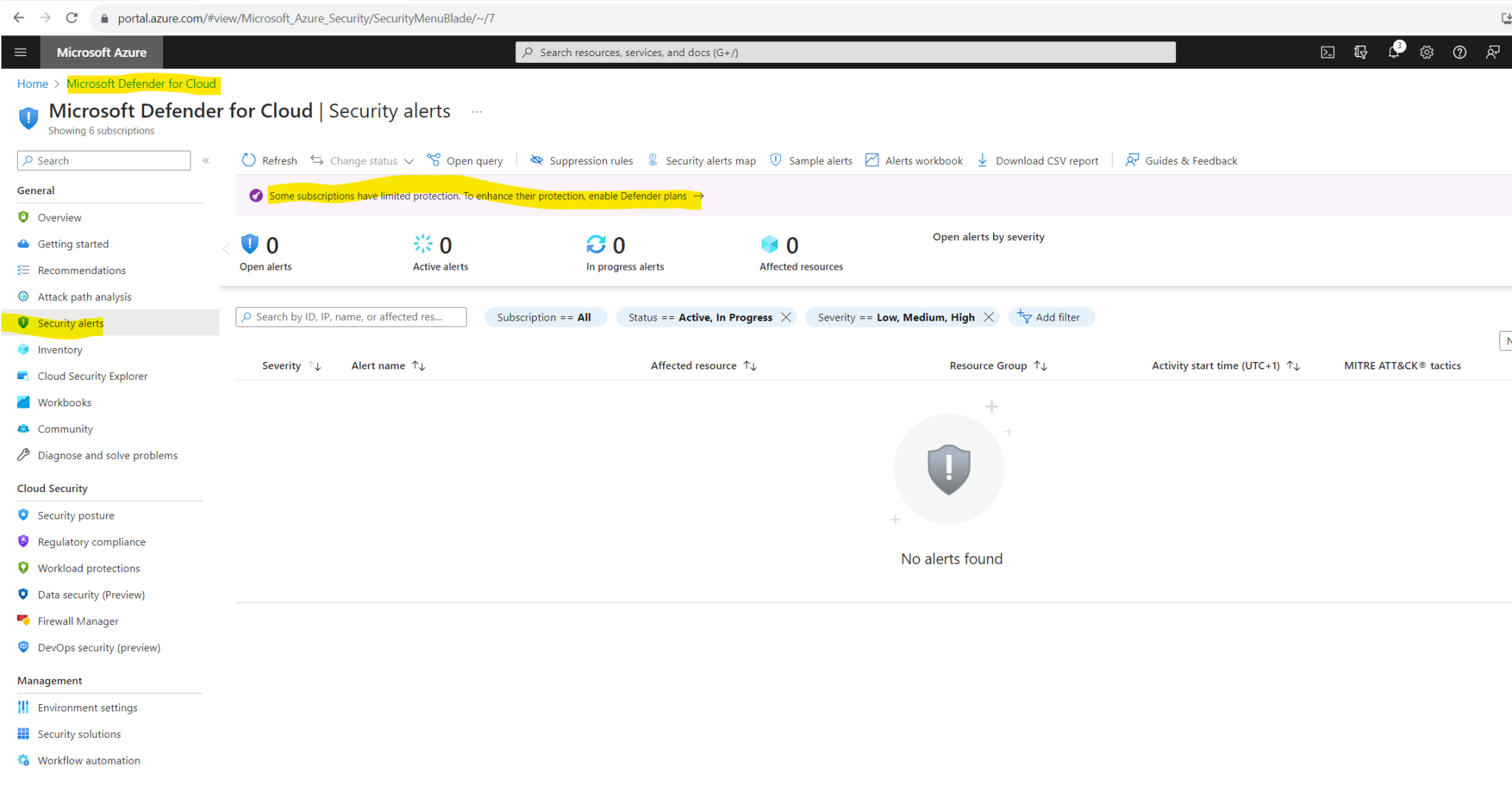
Task: Switch to Security alerts in the sidebar
Action: pyautogui.click(x=70, y=323)
